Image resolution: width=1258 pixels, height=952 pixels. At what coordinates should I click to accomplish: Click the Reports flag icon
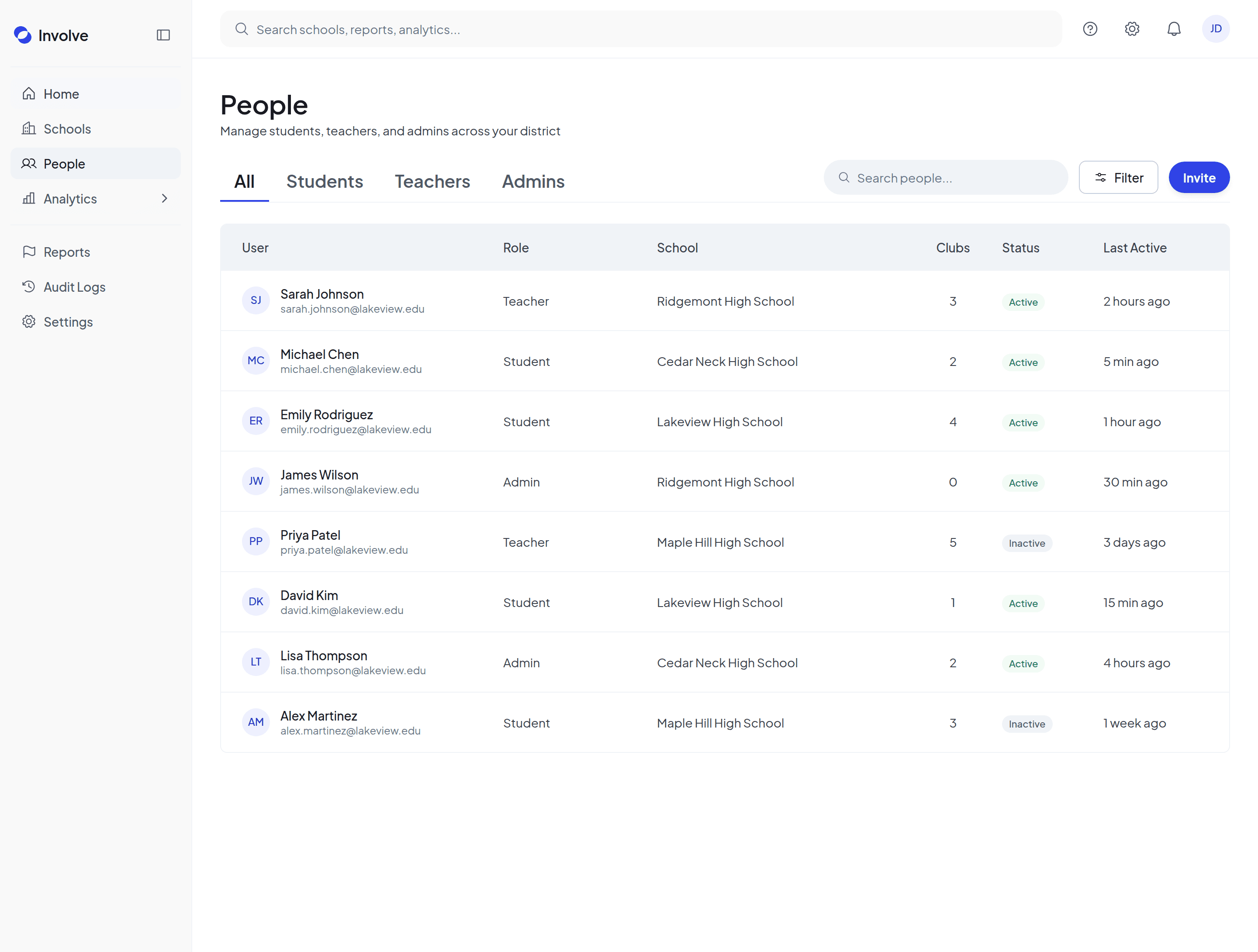click(29, 252)
